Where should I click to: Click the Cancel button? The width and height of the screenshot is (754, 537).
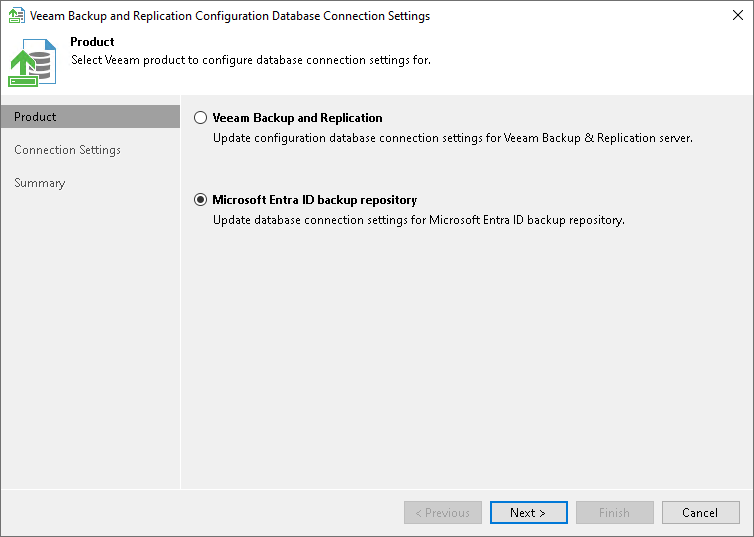pos(700,513)
